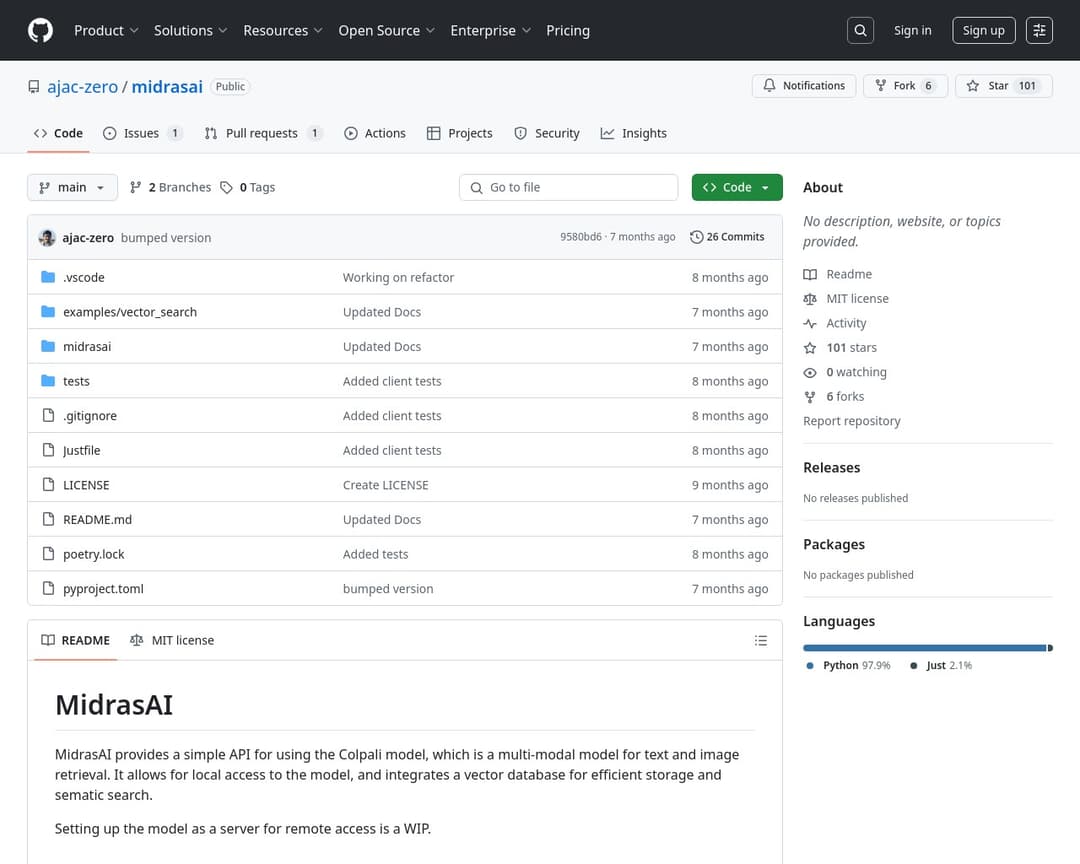1080x864 pixels.
Task: Expand the Resources menu
Action: tap(282, 30)
